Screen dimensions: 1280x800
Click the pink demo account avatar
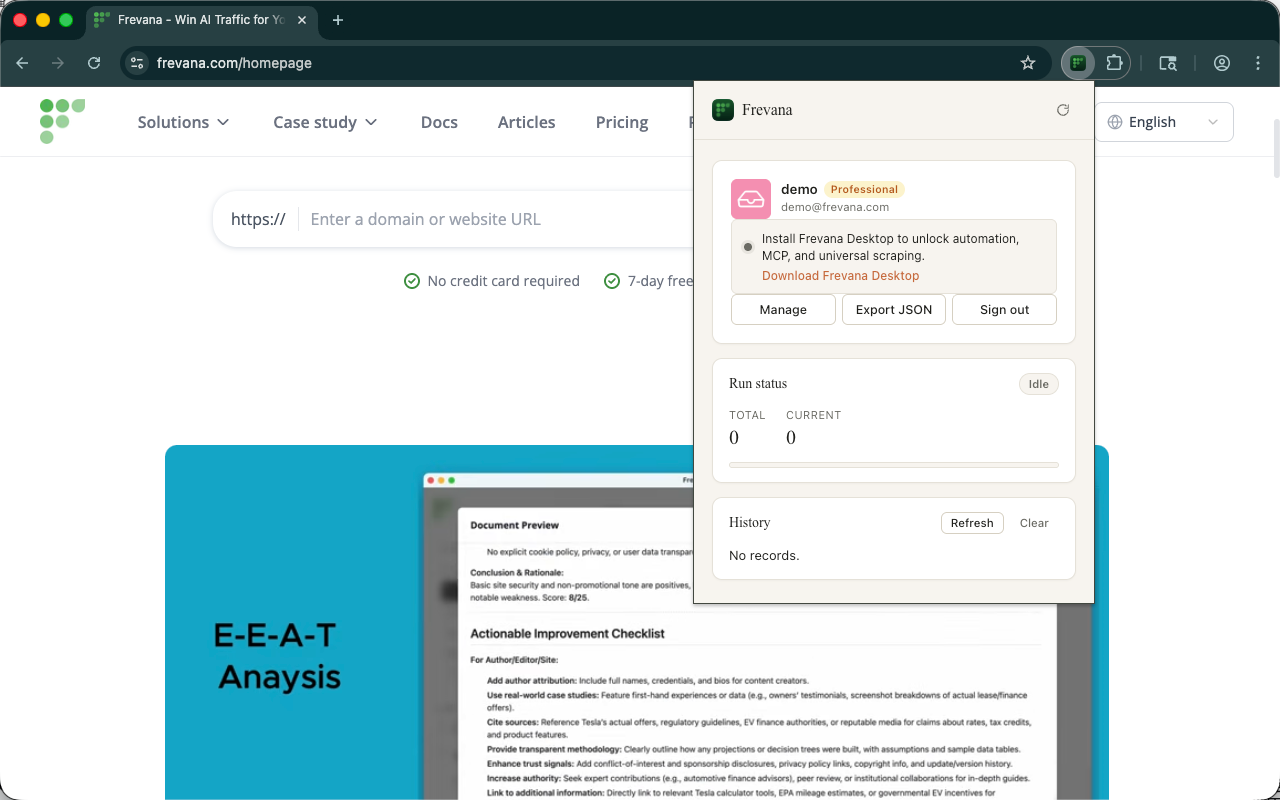[x=751, y=199]
